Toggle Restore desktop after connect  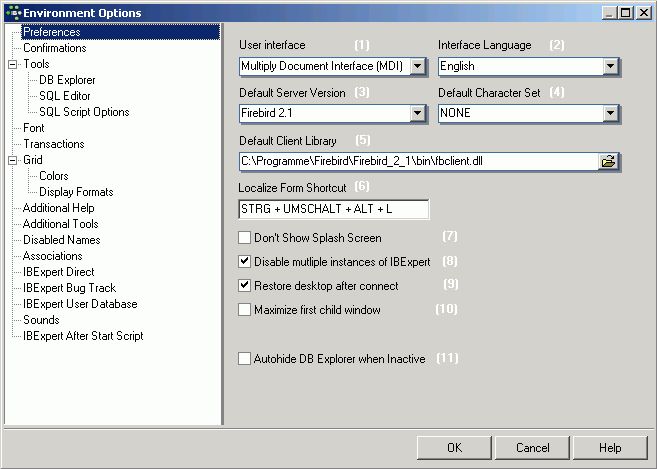point(245,286)
